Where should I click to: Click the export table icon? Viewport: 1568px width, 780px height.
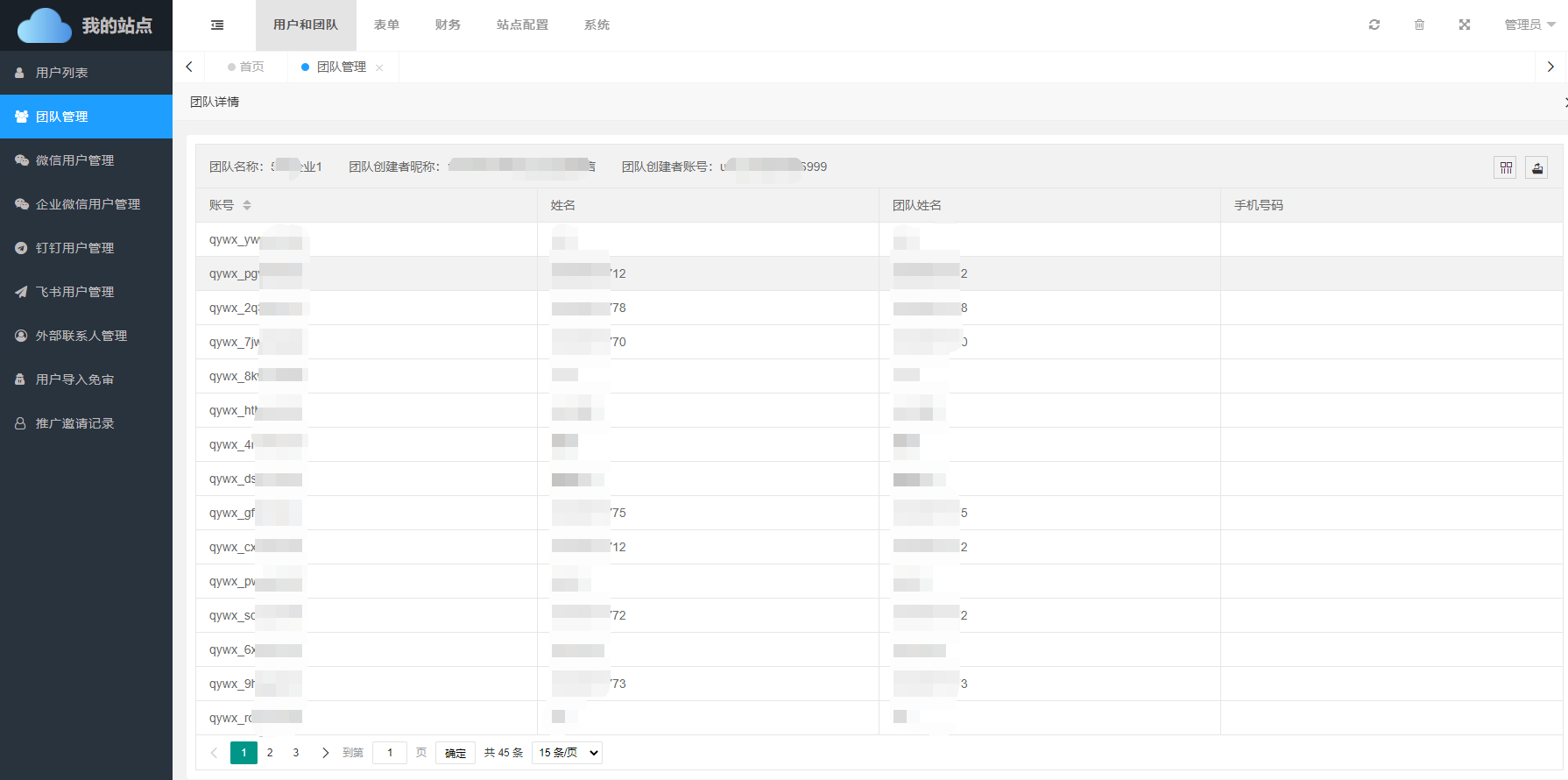coord(1536,167)
